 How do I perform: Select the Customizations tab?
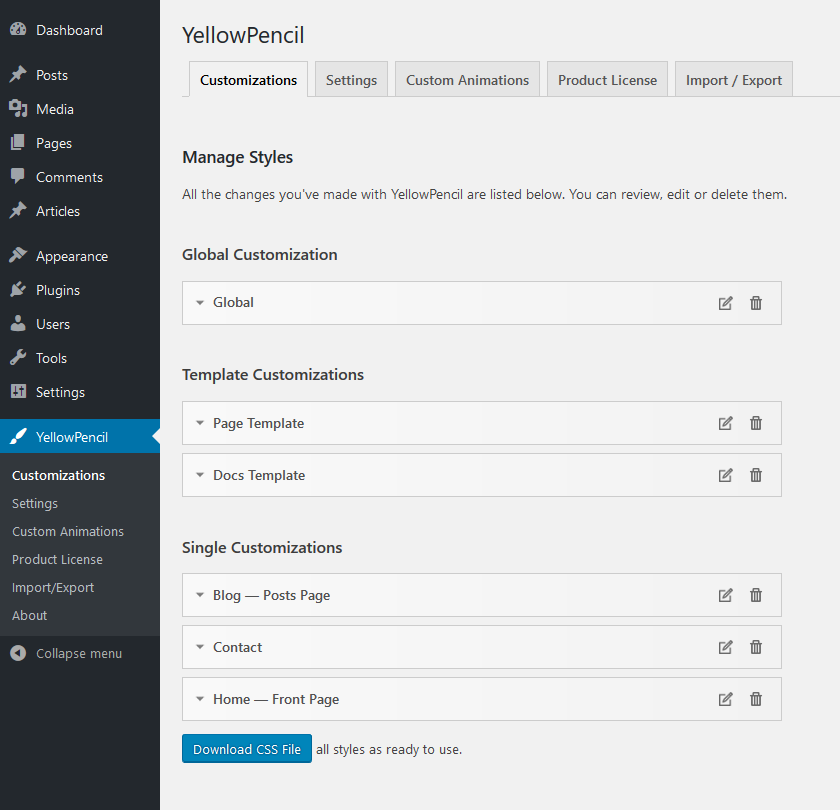coord(248,79)
